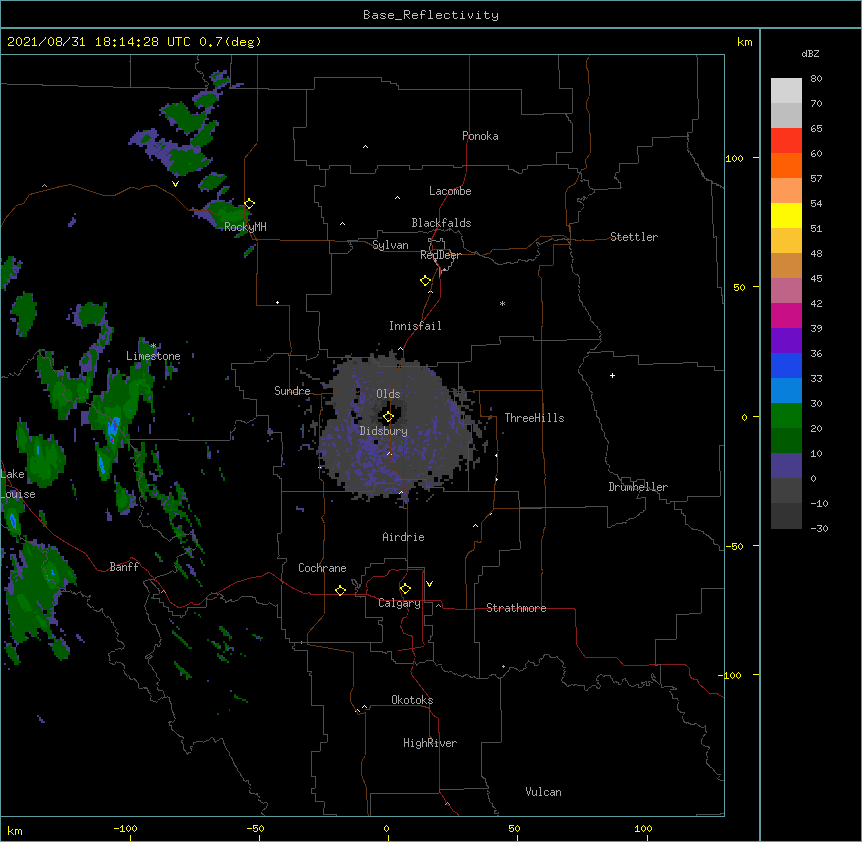Click the Blackfalds city label
Screen dimensions: 862x842
pos(441,223)
